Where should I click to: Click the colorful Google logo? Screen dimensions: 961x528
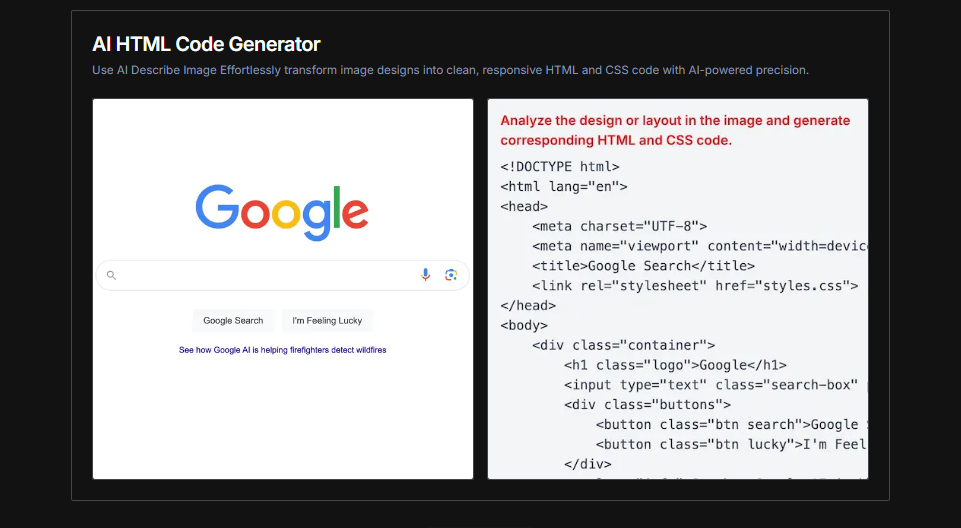coord(282,213)
